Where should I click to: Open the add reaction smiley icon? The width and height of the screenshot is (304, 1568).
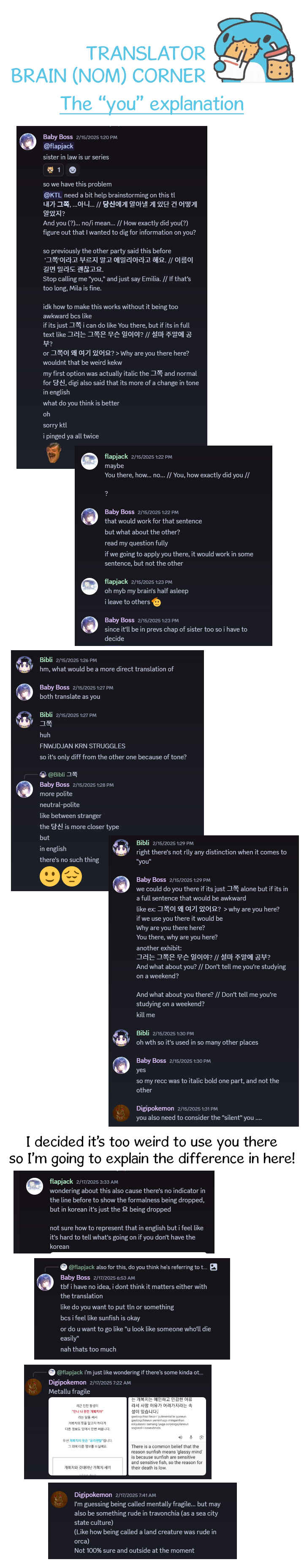73,170
